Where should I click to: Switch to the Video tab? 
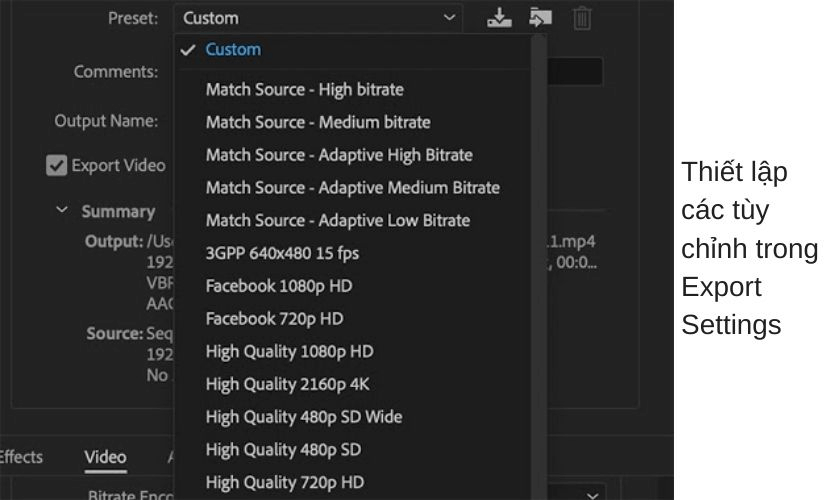click(105, 458)
